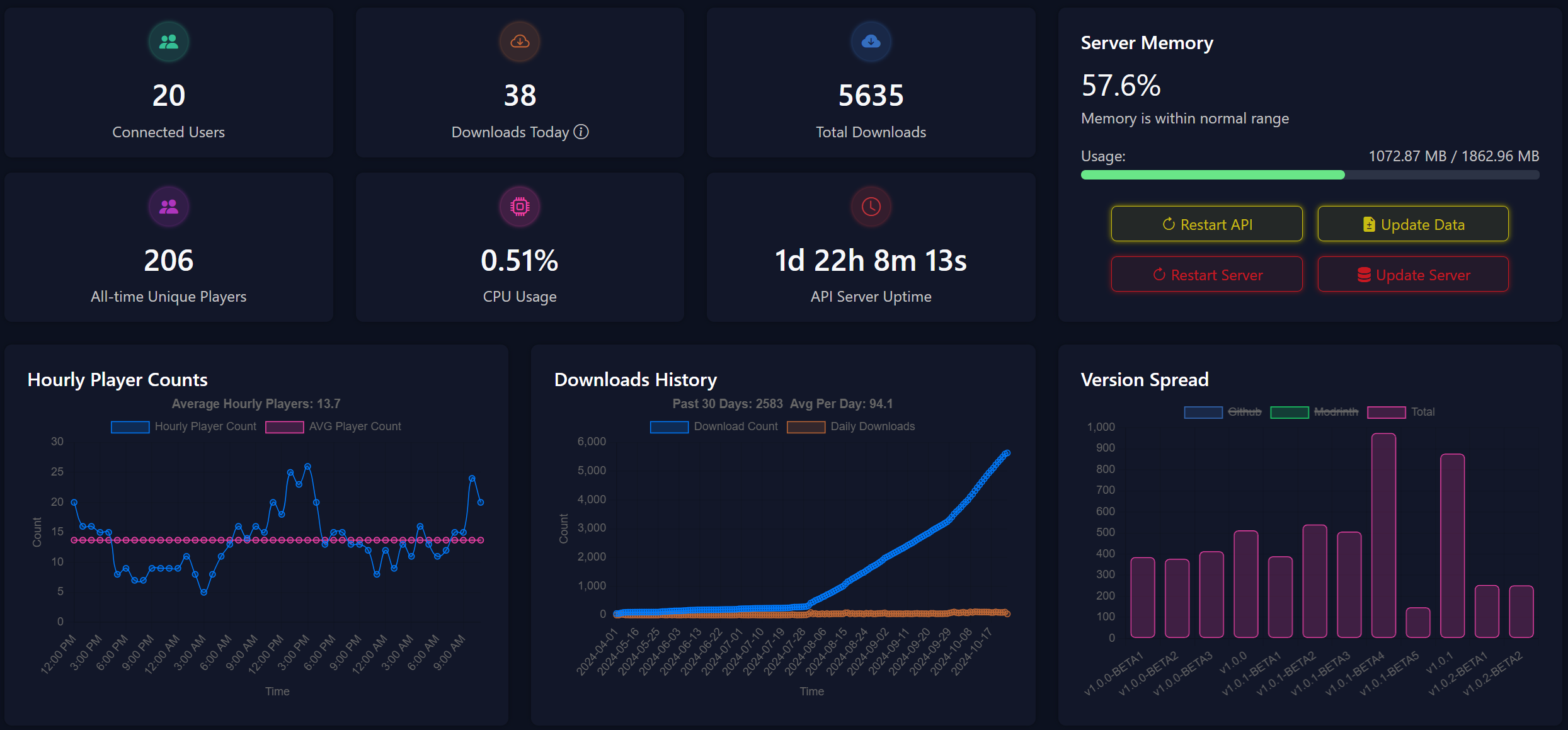Screen dimensions: 1568x730
Task: Click the 5635 Total Downloads value
Action: point(871,96)
